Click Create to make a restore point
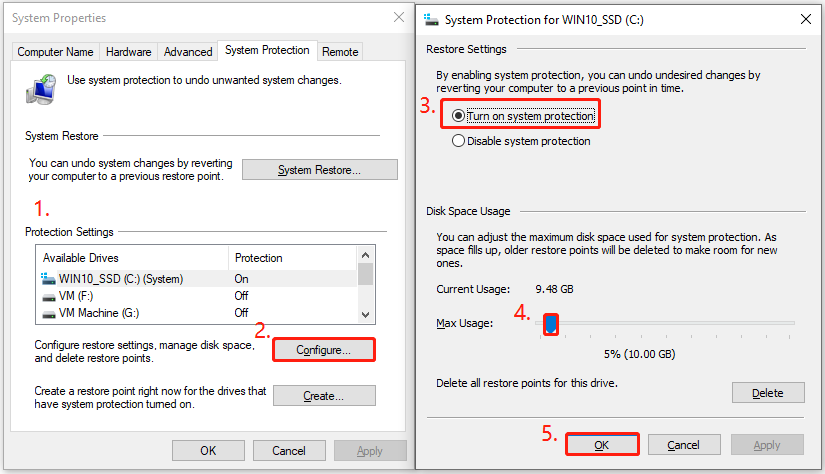This screenshot has width=825, height=474. coord(325,396)
